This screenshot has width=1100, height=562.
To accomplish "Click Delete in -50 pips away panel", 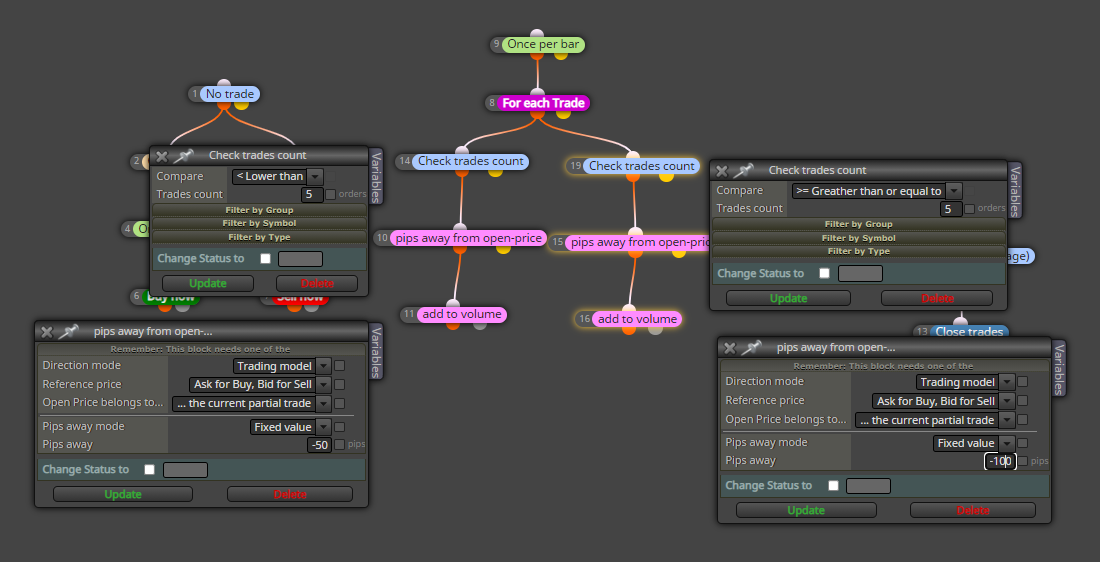I will [290, 494].
